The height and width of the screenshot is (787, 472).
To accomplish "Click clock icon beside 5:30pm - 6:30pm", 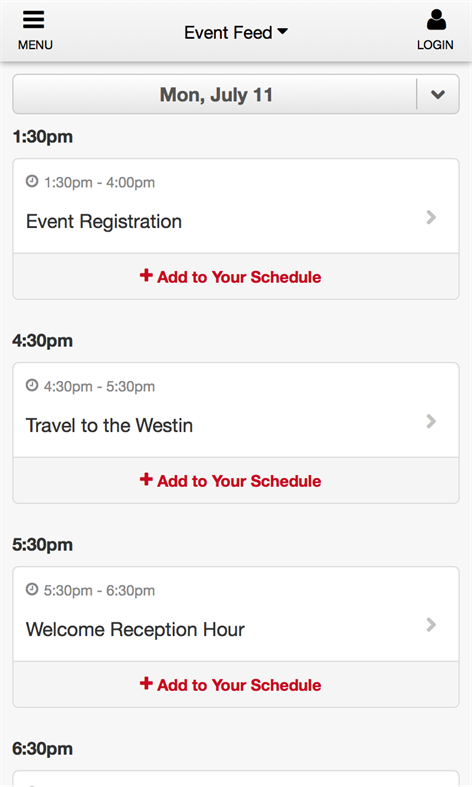I will coord(32,589).
